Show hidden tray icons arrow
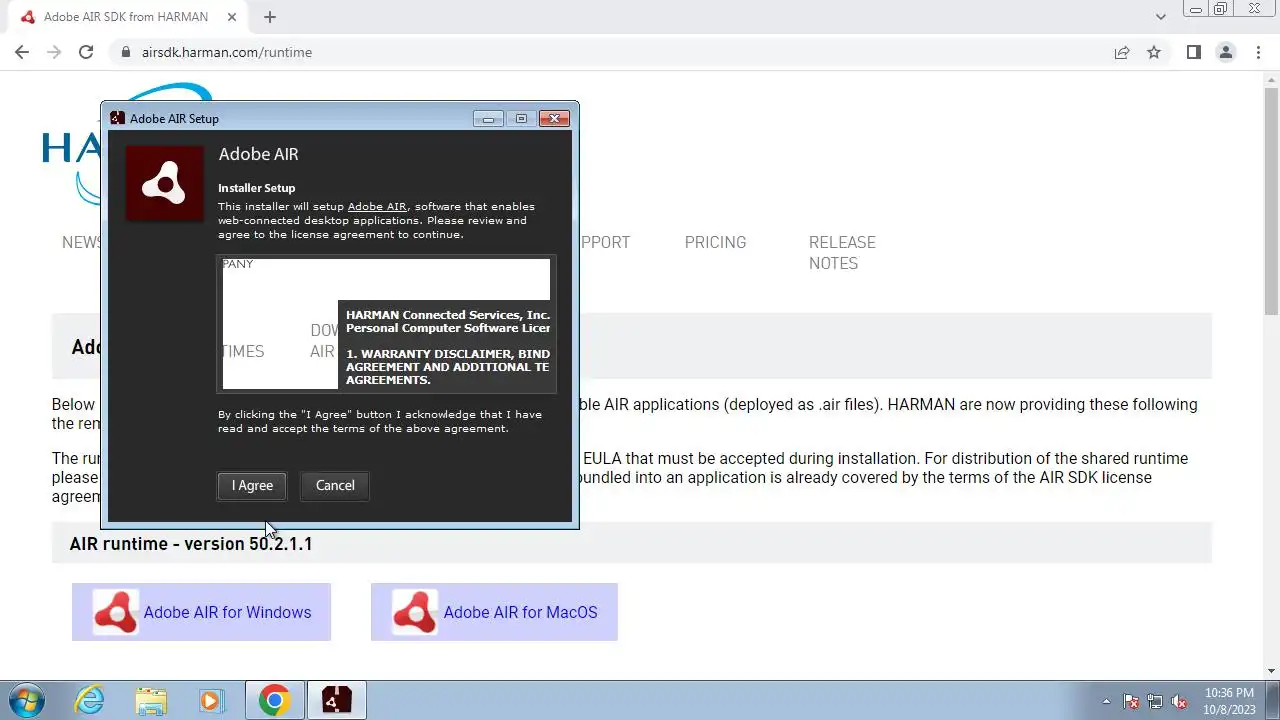Viewport: 1280px width, 720px height. click(1106, 701)
